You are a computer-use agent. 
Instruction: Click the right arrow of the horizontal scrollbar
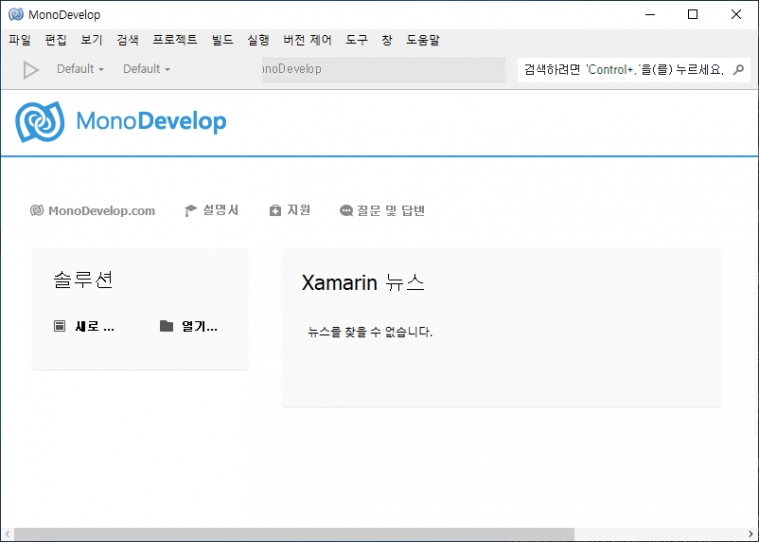pos(752,535)
